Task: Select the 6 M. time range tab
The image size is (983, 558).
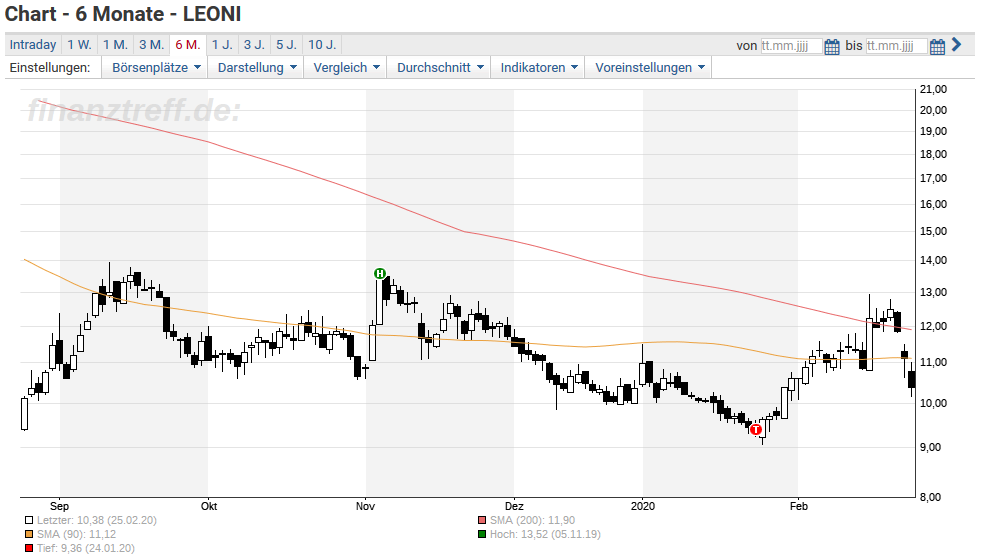Action: 187,45
